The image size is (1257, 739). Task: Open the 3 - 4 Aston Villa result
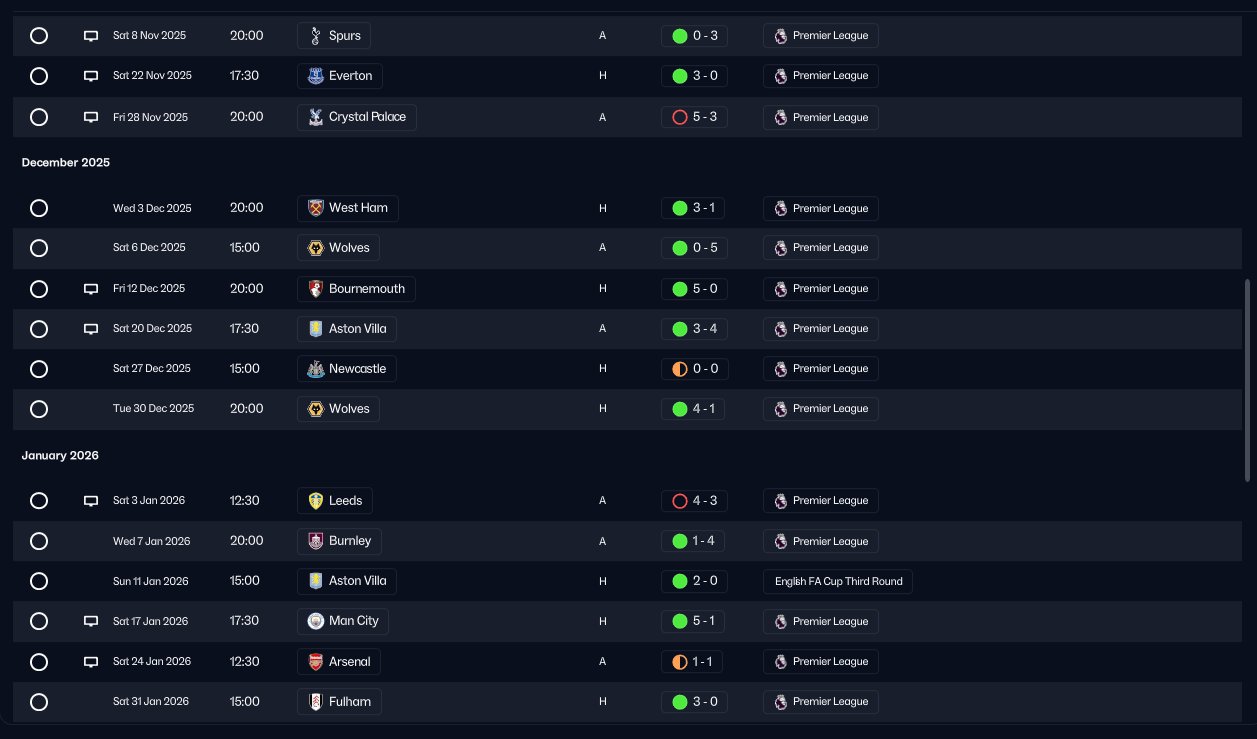(695, 329)
